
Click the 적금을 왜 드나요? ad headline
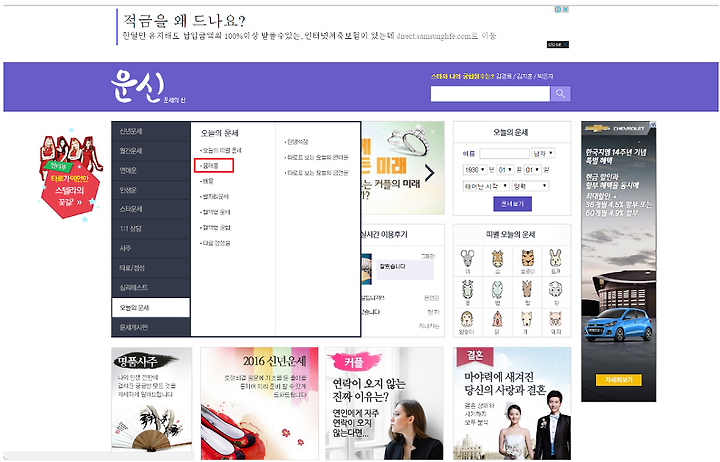pos(185,21)
